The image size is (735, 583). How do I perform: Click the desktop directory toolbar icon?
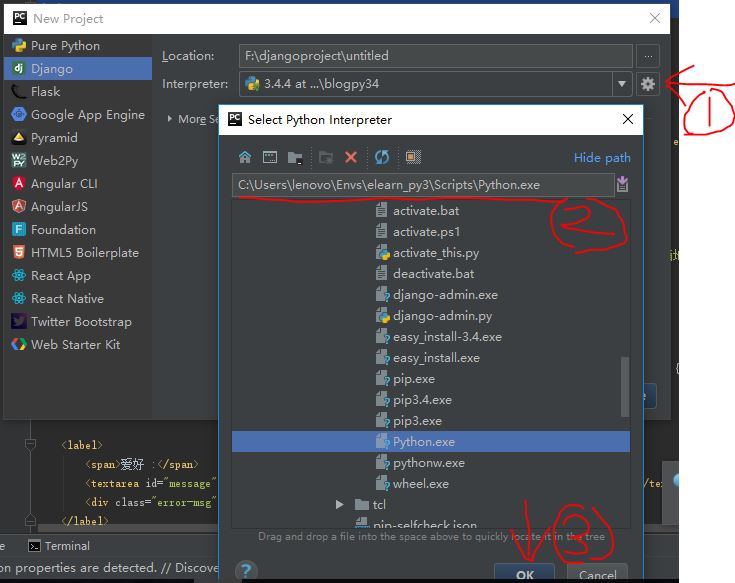coord(270,157)
